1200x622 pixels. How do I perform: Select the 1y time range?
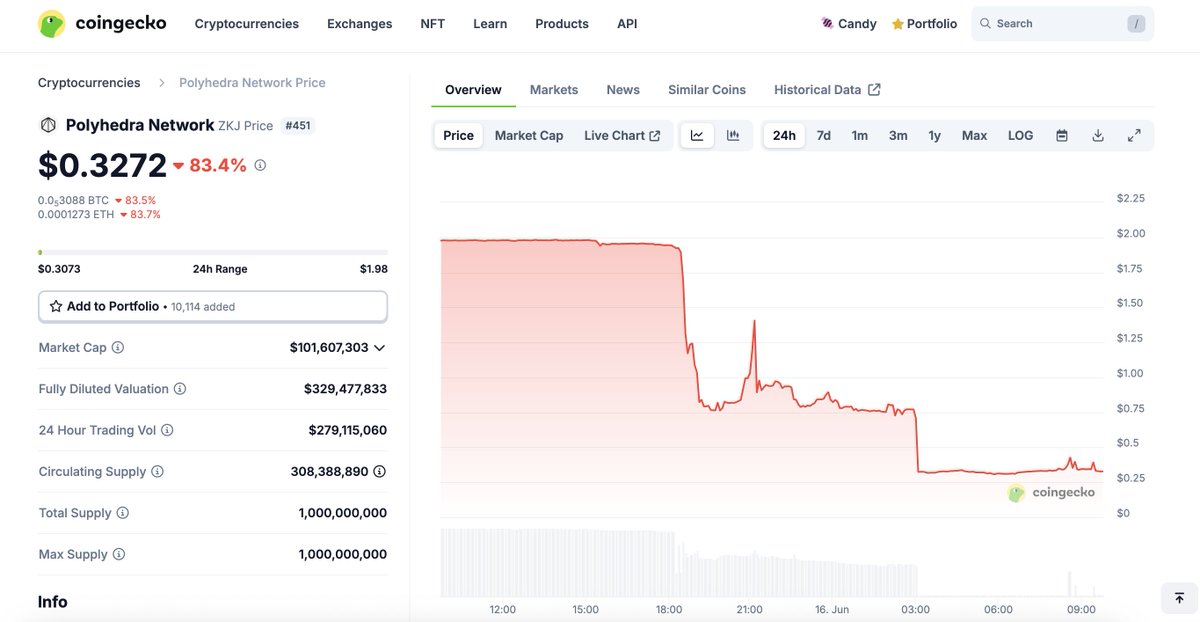934,135
